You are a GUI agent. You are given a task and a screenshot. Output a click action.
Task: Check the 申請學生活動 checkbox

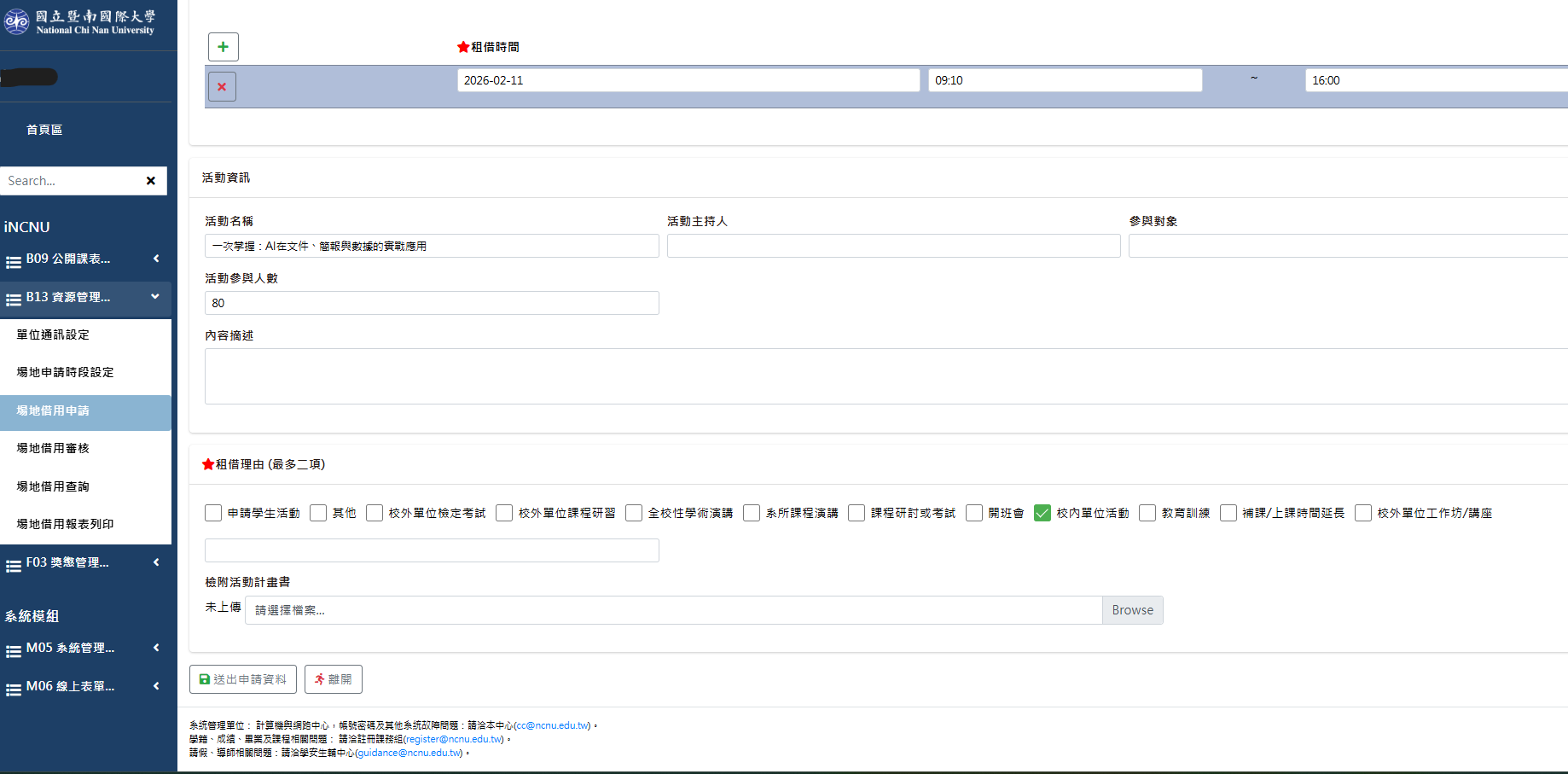[x=213, y=513]
